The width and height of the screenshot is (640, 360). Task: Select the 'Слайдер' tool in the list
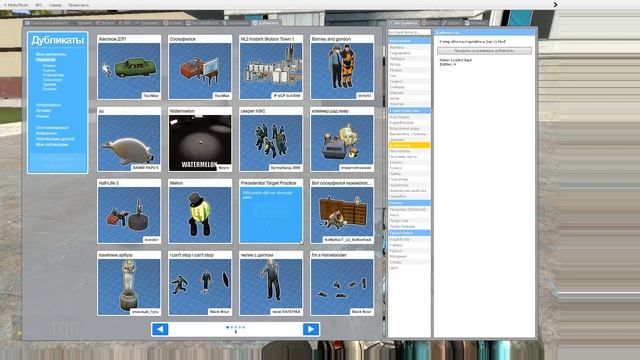coord(409,87)
